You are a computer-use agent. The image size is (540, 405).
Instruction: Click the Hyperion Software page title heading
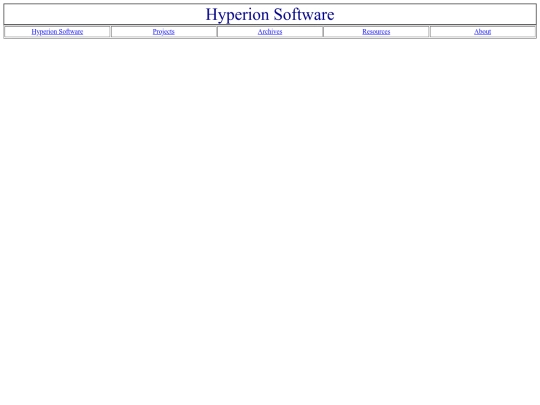[270, 14]
